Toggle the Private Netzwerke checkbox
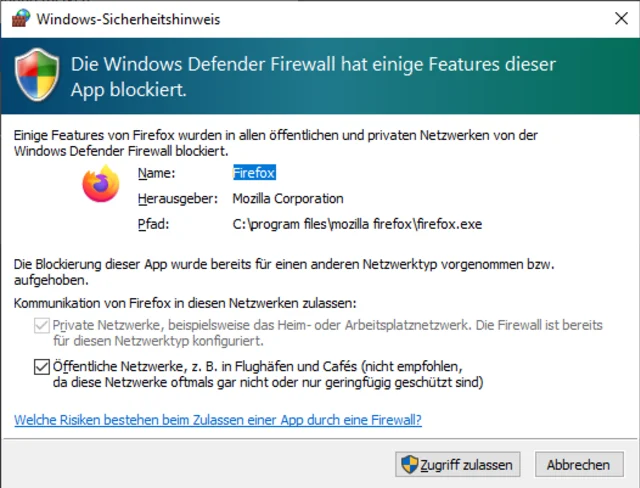 coord(41,325)
